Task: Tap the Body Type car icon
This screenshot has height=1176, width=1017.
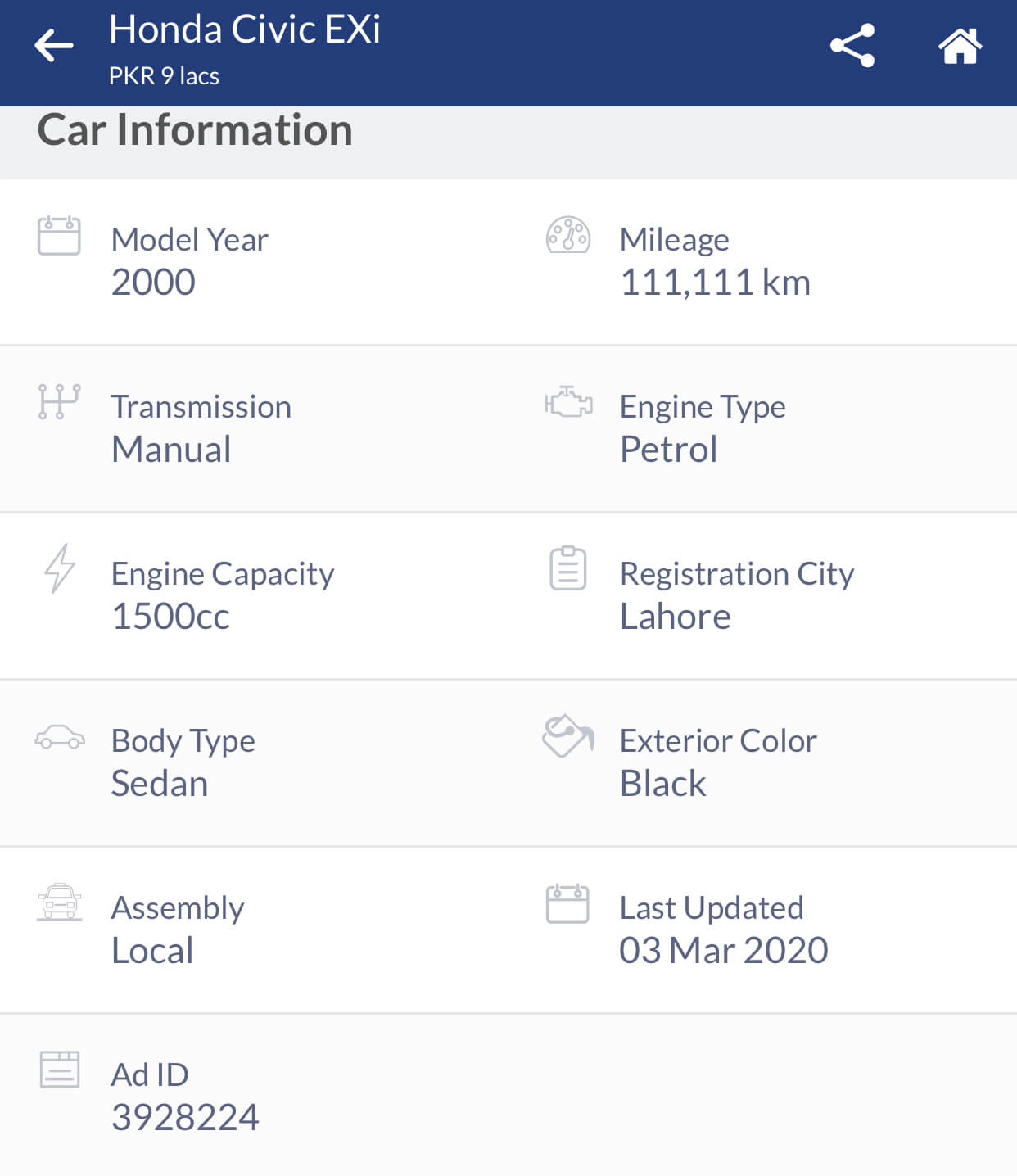Action: (59, 737)
